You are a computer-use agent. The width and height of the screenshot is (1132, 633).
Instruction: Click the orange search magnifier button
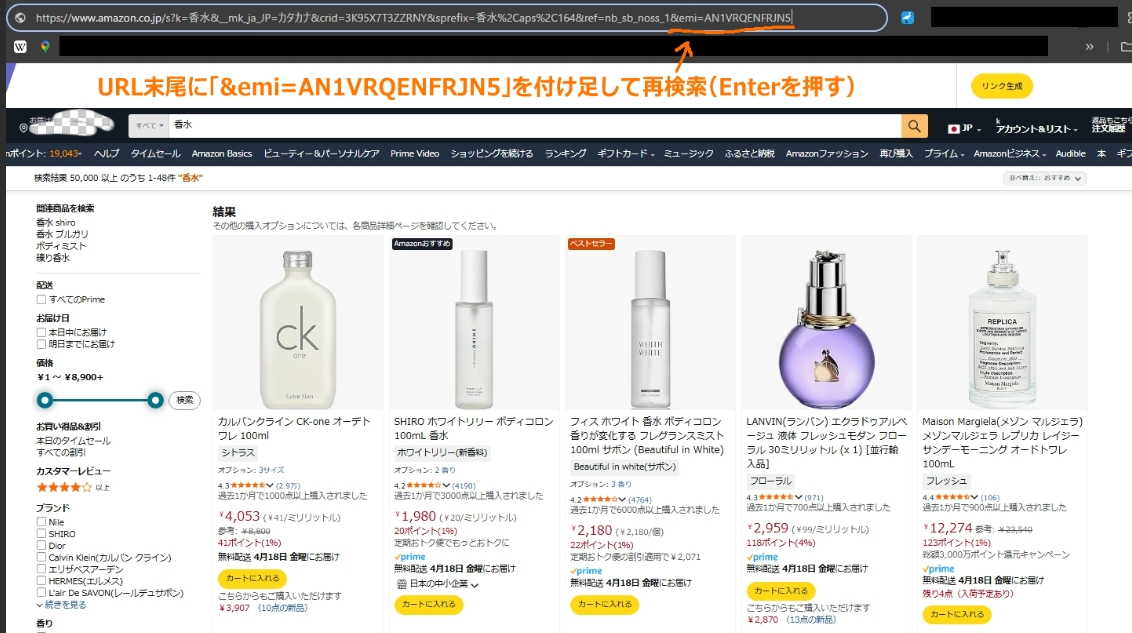point(914,126)
